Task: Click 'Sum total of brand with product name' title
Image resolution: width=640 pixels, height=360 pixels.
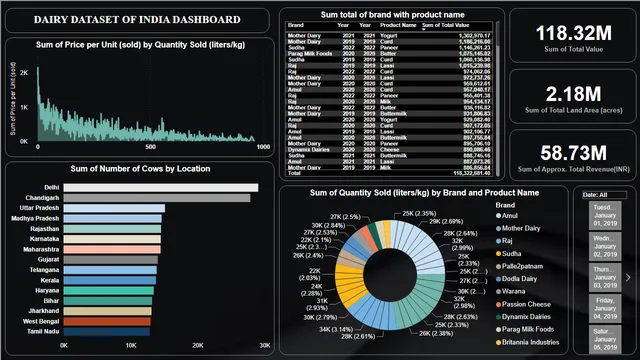Action: 392,15
